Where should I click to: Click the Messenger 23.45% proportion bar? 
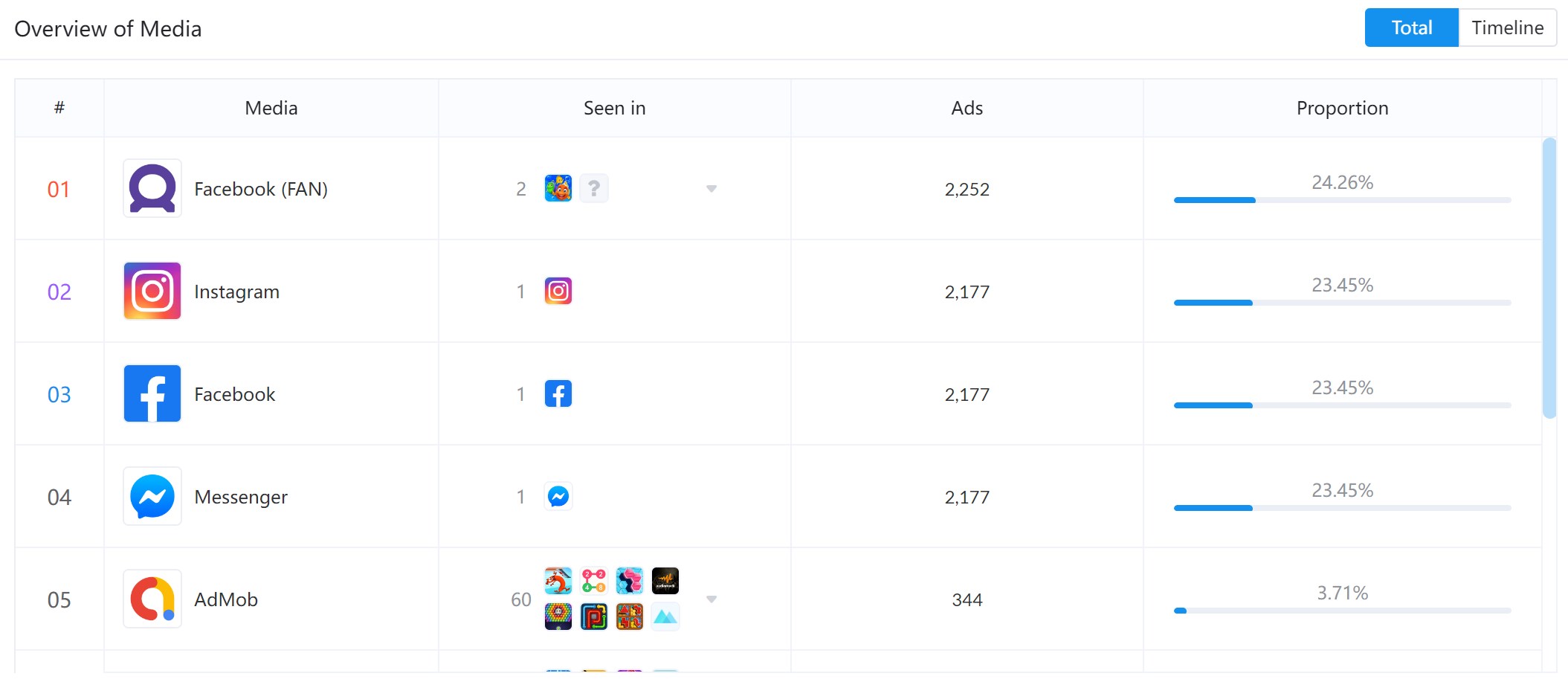1342,508
